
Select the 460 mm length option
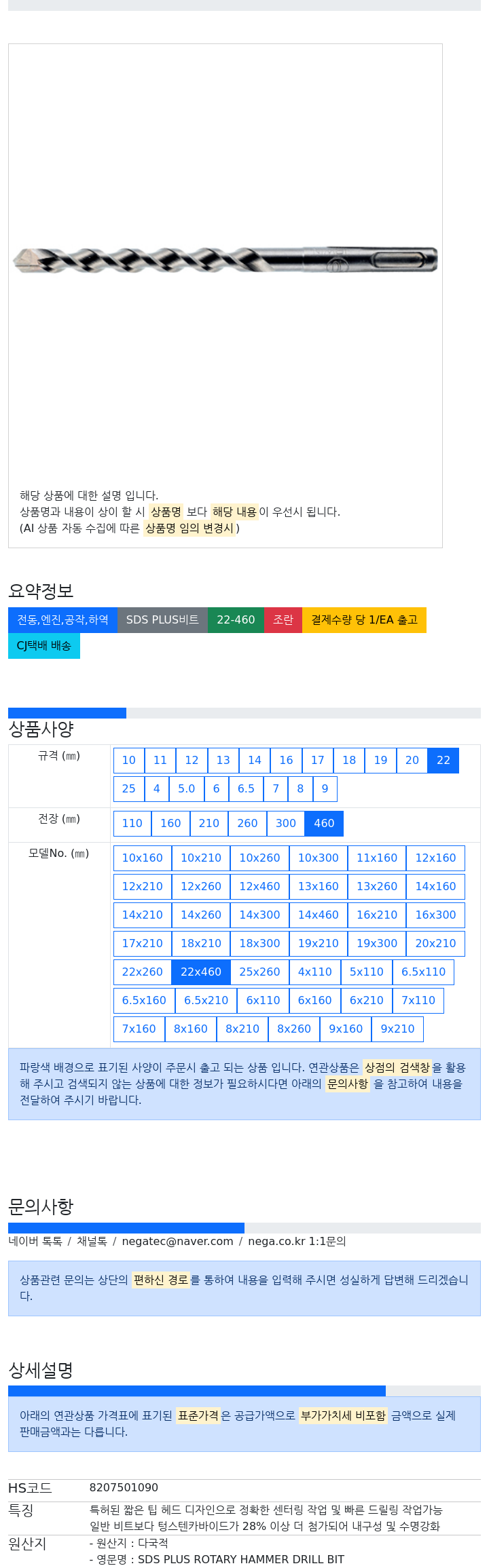pos(324,824)
